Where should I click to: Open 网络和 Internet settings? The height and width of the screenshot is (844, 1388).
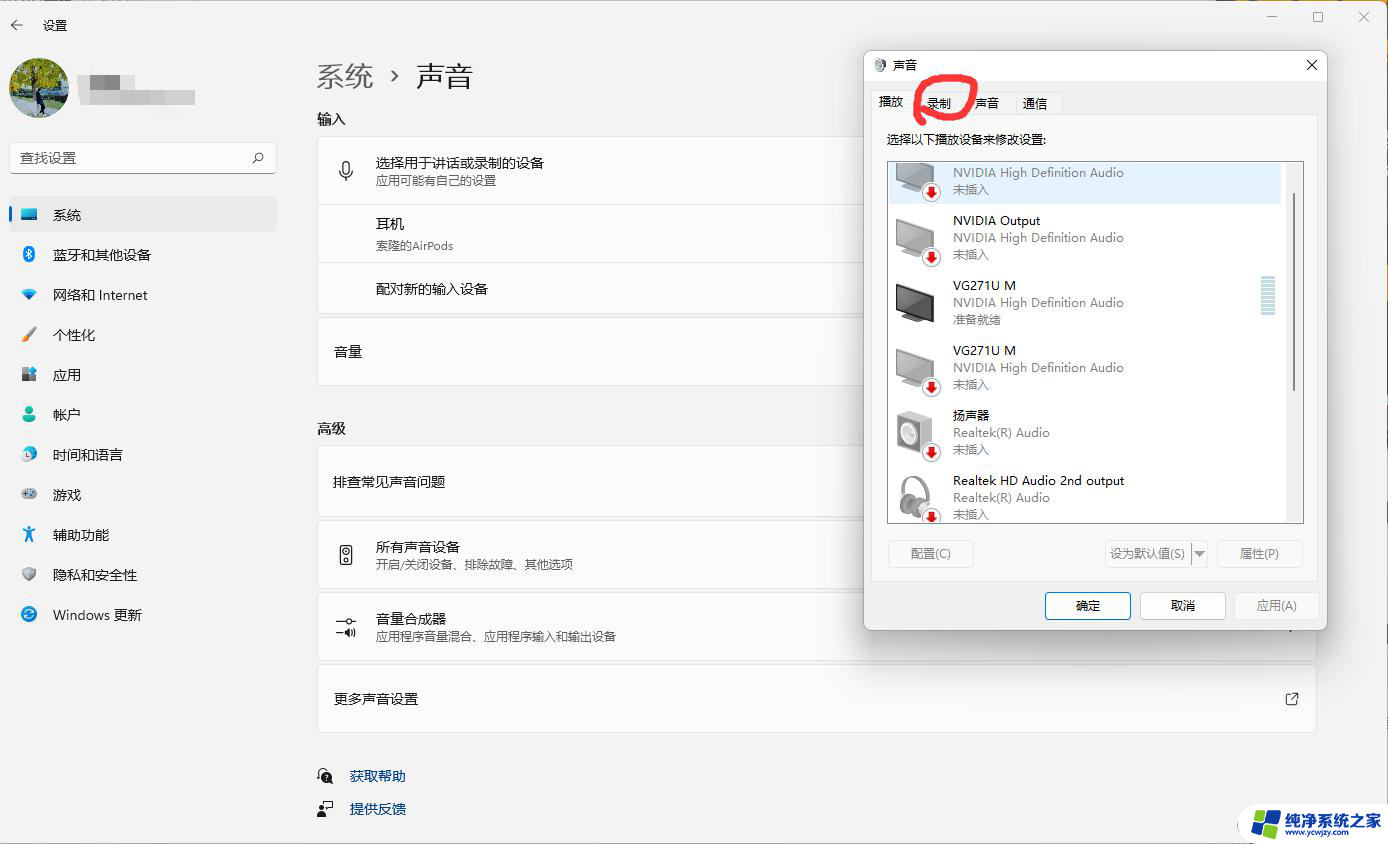(x=143, y=295)
